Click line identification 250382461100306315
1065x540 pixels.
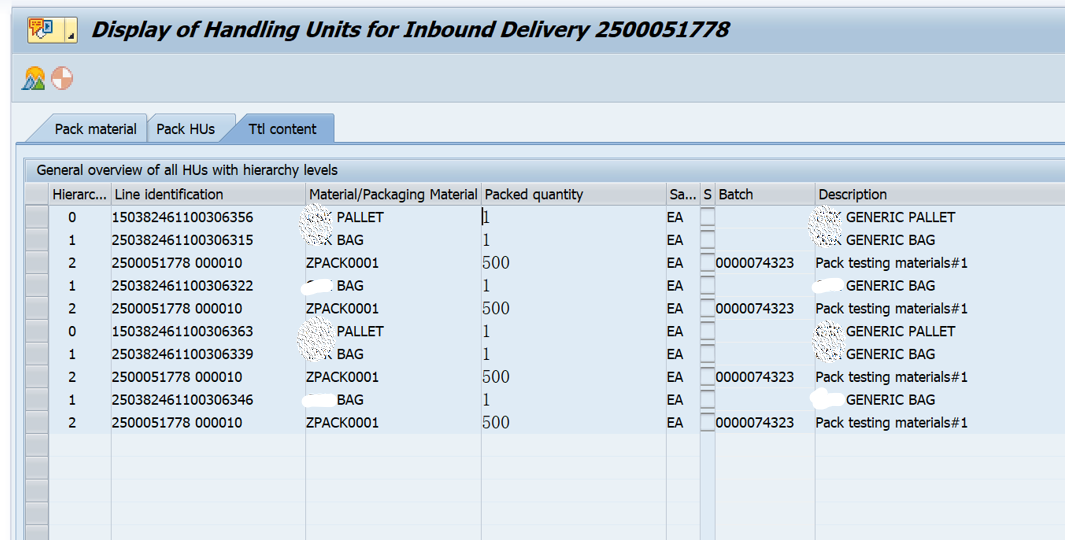coord(182,240)
